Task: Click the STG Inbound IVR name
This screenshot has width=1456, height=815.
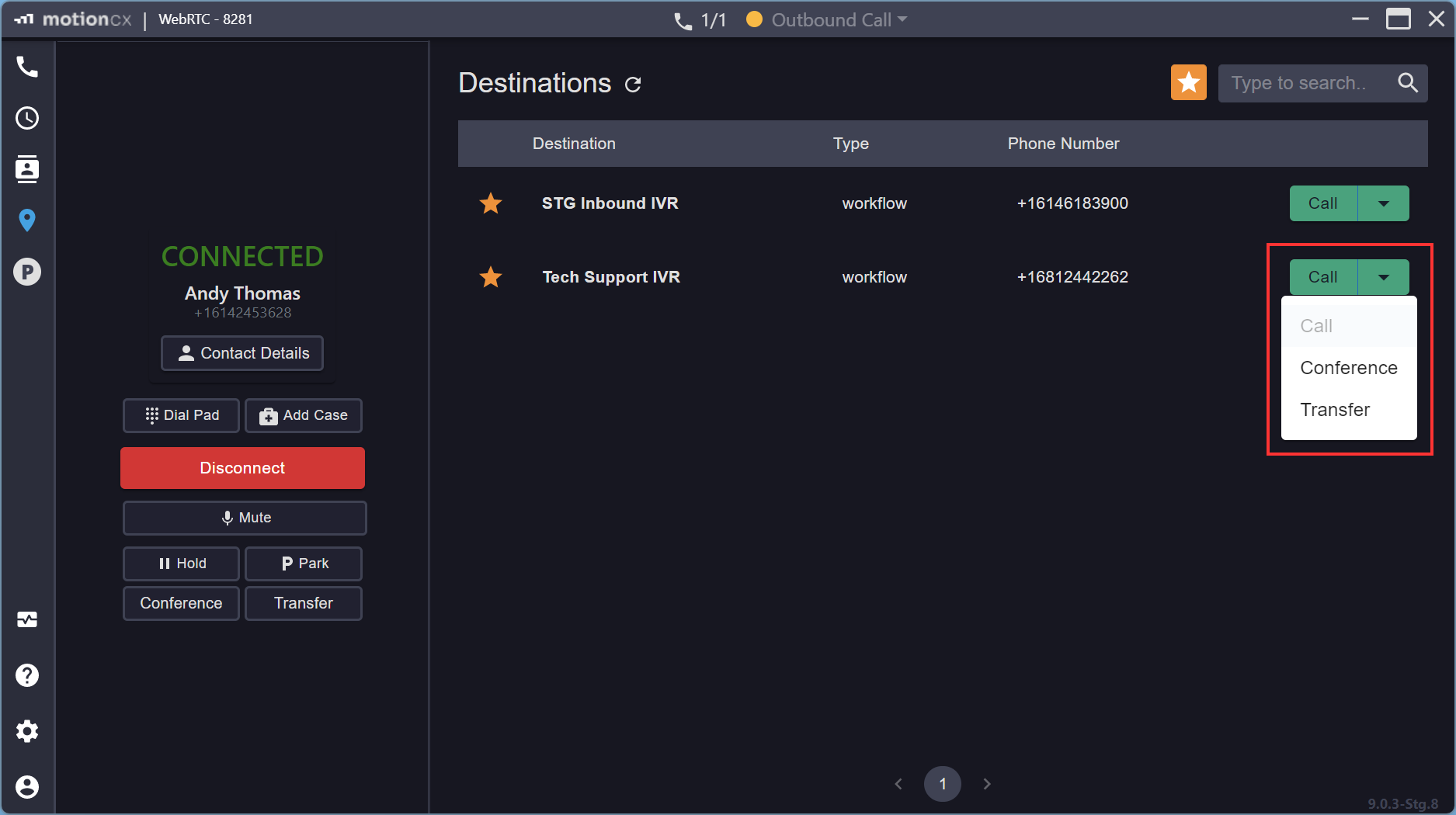Action: coord(610,203)
